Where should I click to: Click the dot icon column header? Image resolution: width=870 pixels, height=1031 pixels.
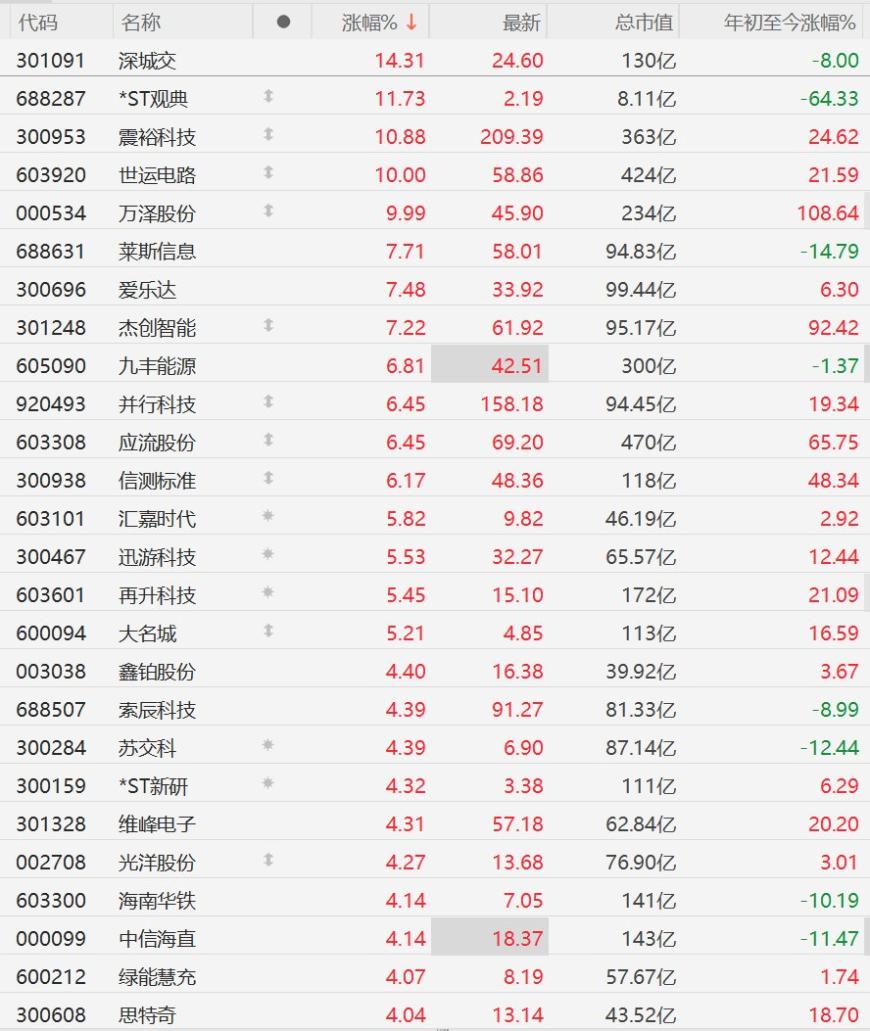(x=283, y=22)
